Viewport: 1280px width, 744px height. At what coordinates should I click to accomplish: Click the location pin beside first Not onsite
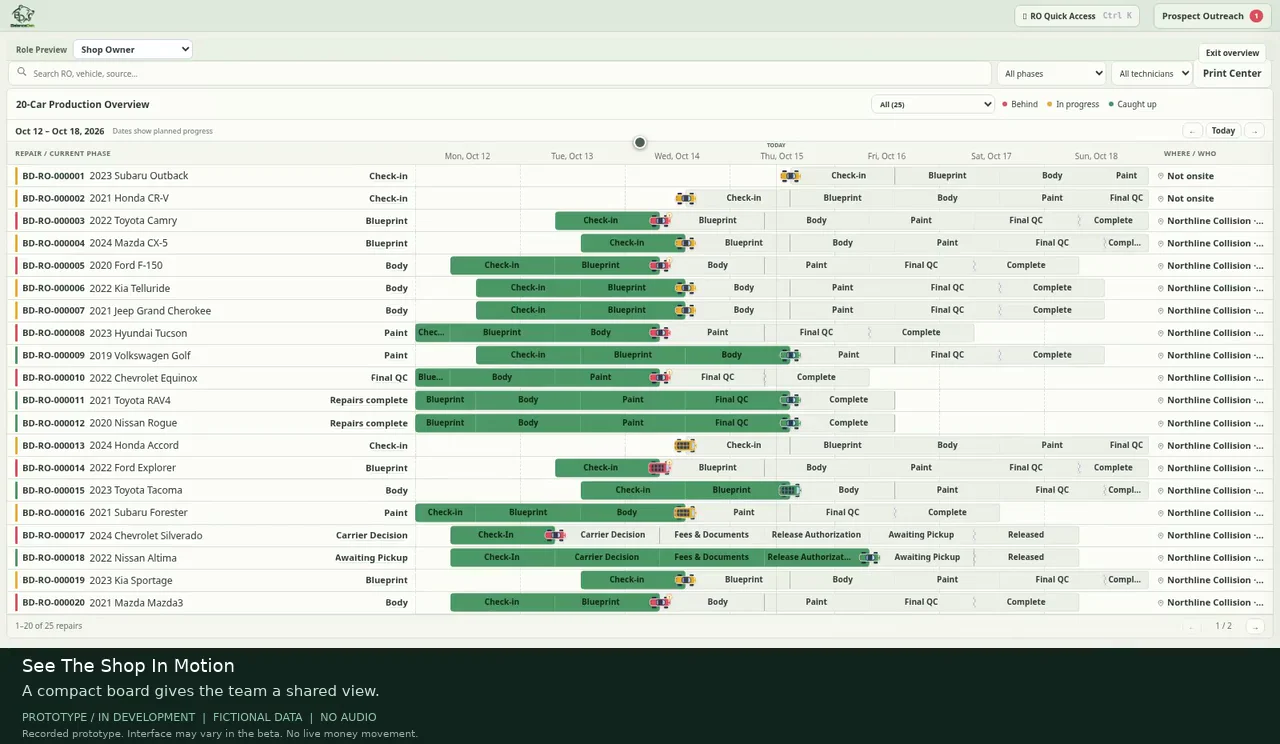pos(1161,176)
